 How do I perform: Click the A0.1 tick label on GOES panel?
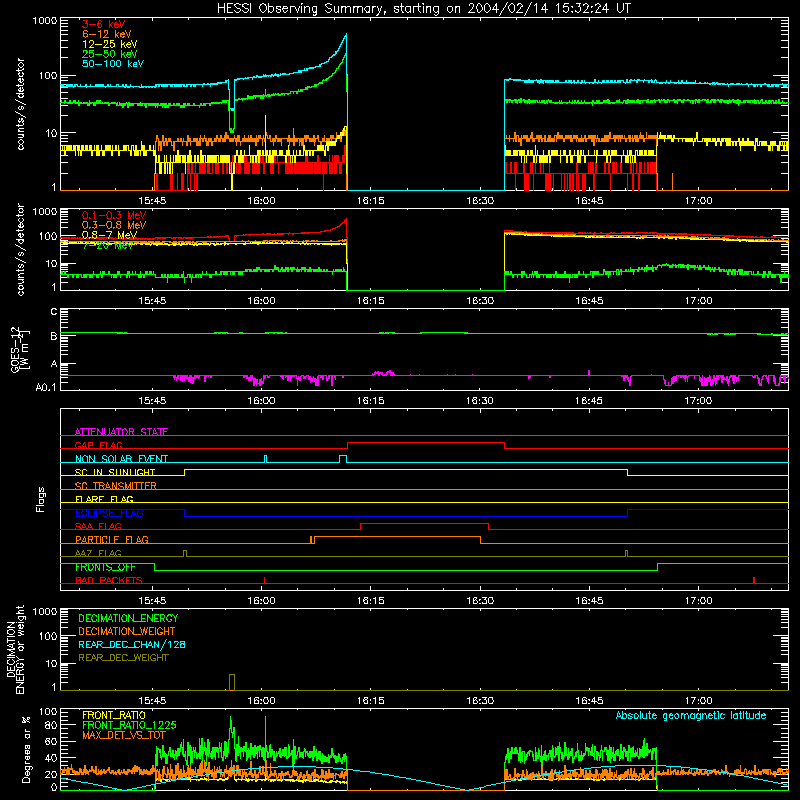click(x=45, y=387)
